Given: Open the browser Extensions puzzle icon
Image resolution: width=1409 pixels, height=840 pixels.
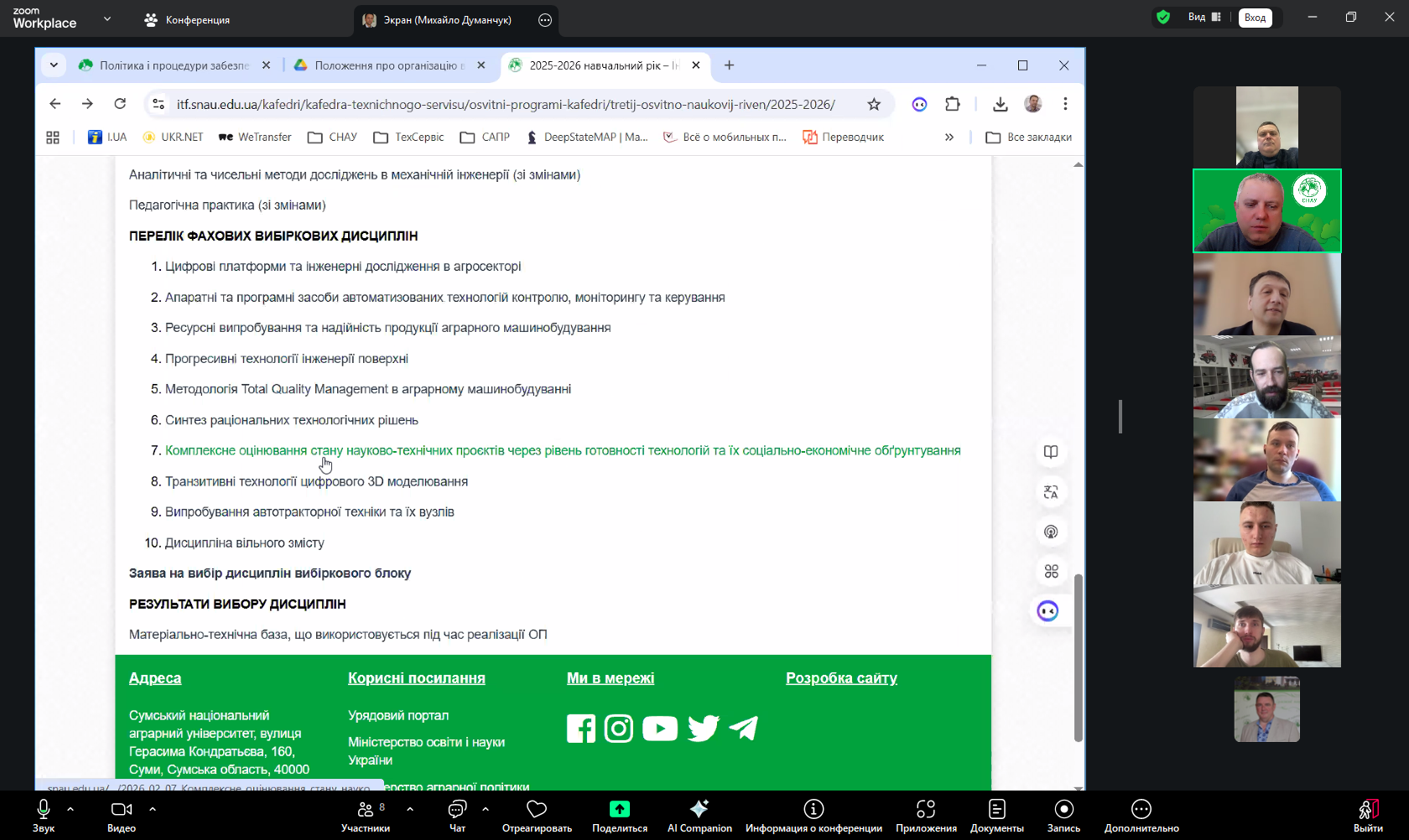Looking at the screenshot, I should [952, 104].
